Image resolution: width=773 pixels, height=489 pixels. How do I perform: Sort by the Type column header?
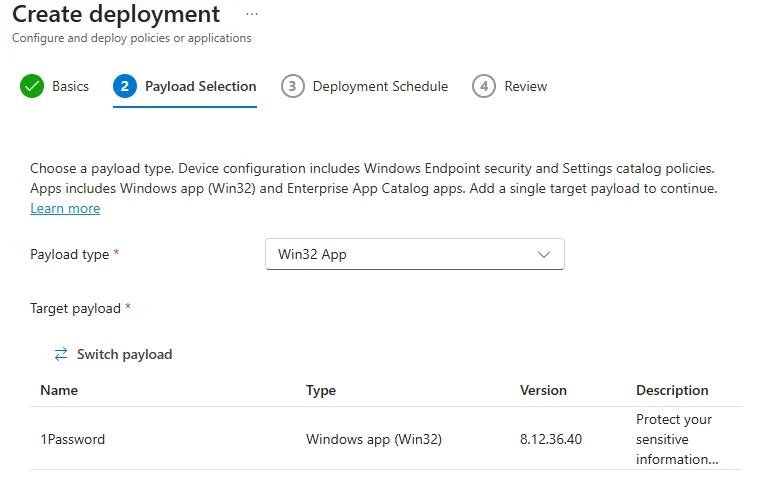point(321,390)
